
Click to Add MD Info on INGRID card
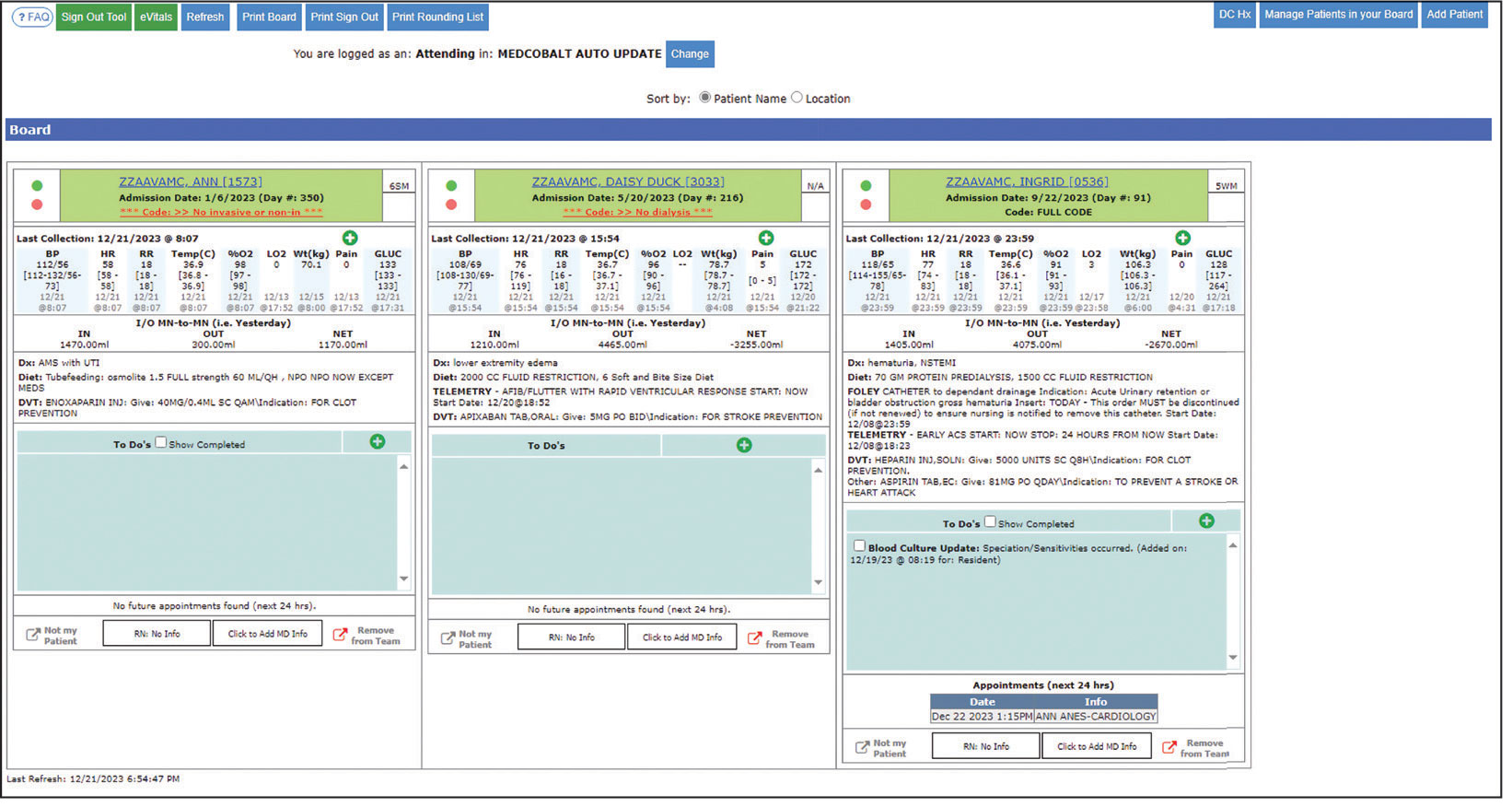point(1097,746)
